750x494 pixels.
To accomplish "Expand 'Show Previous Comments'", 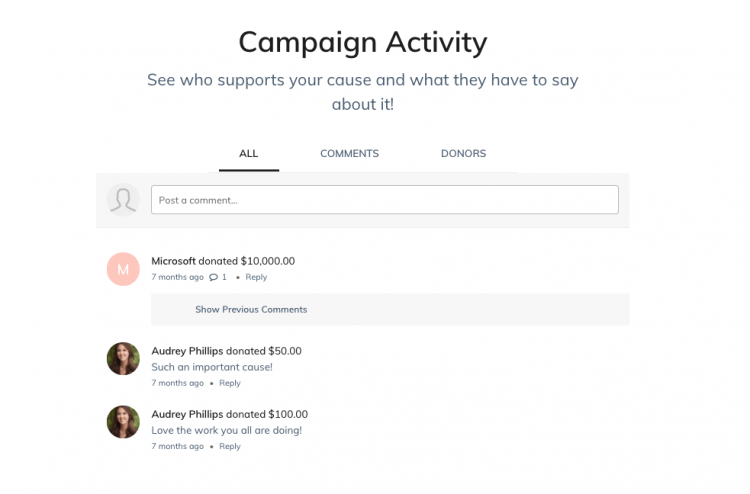I will 251,309.
